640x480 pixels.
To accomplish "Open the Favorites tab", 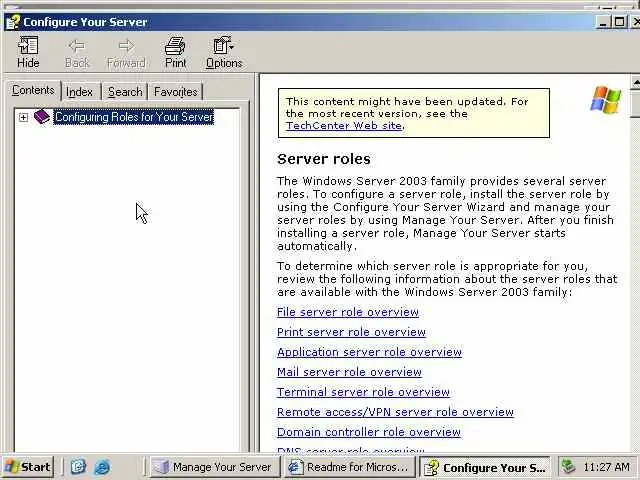I will 176,92.
